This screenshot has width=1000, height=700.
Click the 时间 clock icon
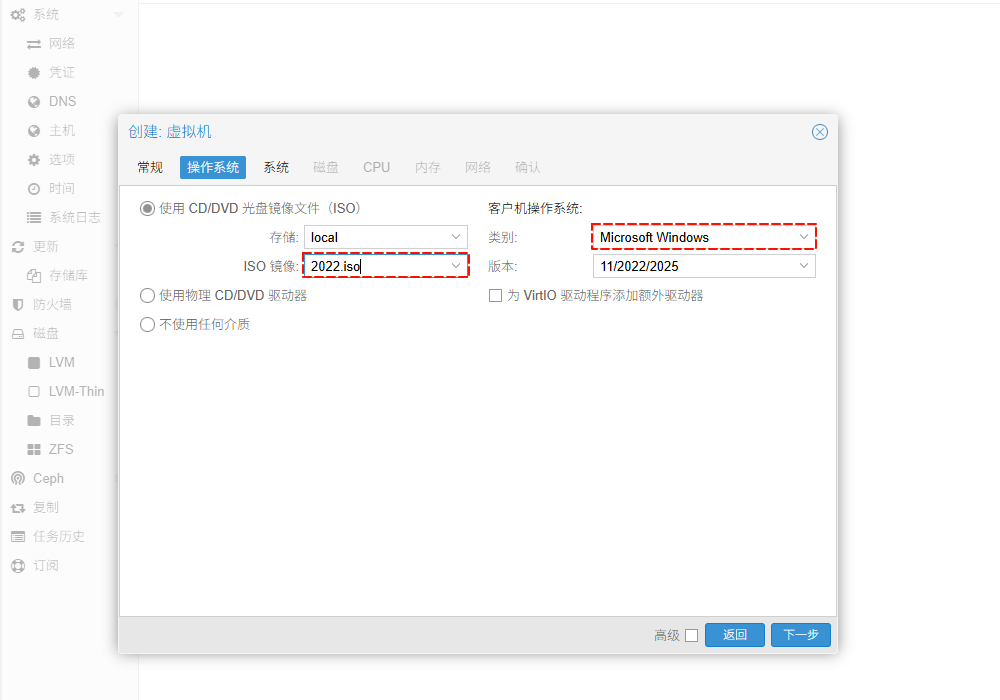(34, 189)
